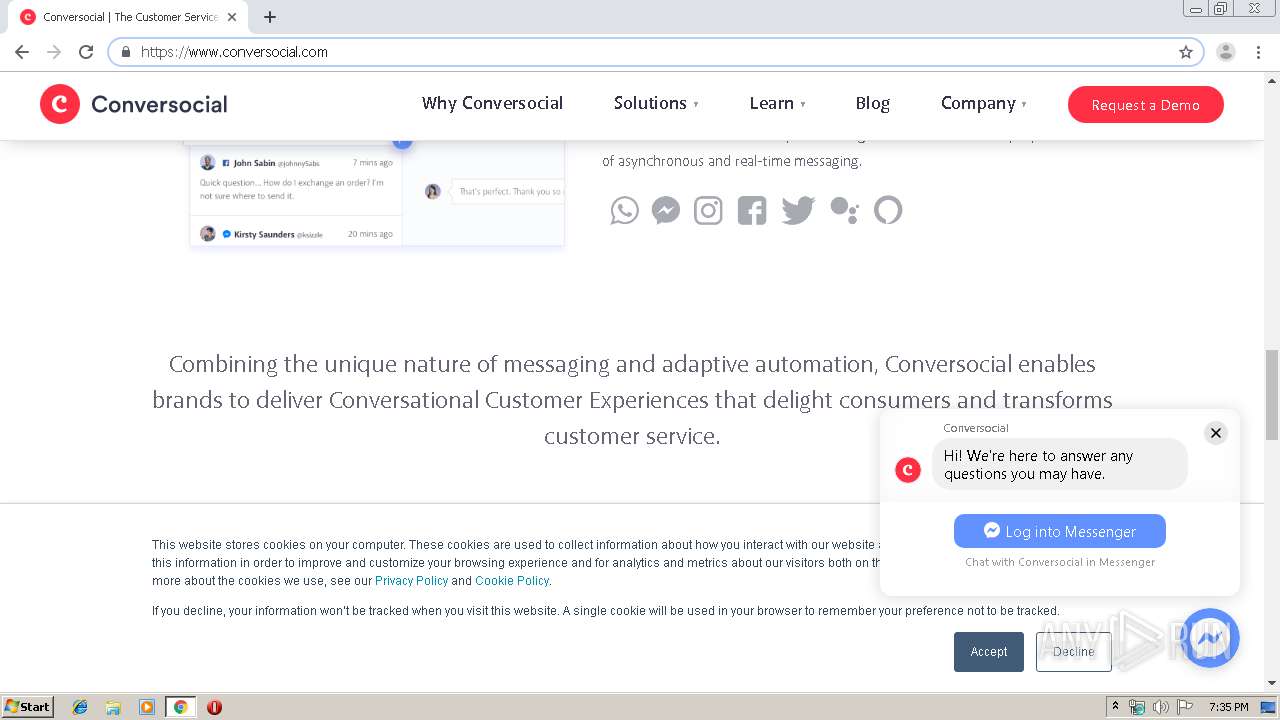Close the Conversocial chat popup
The width and height of the screenshot is (1280, 720).
tap(1216, 433)
